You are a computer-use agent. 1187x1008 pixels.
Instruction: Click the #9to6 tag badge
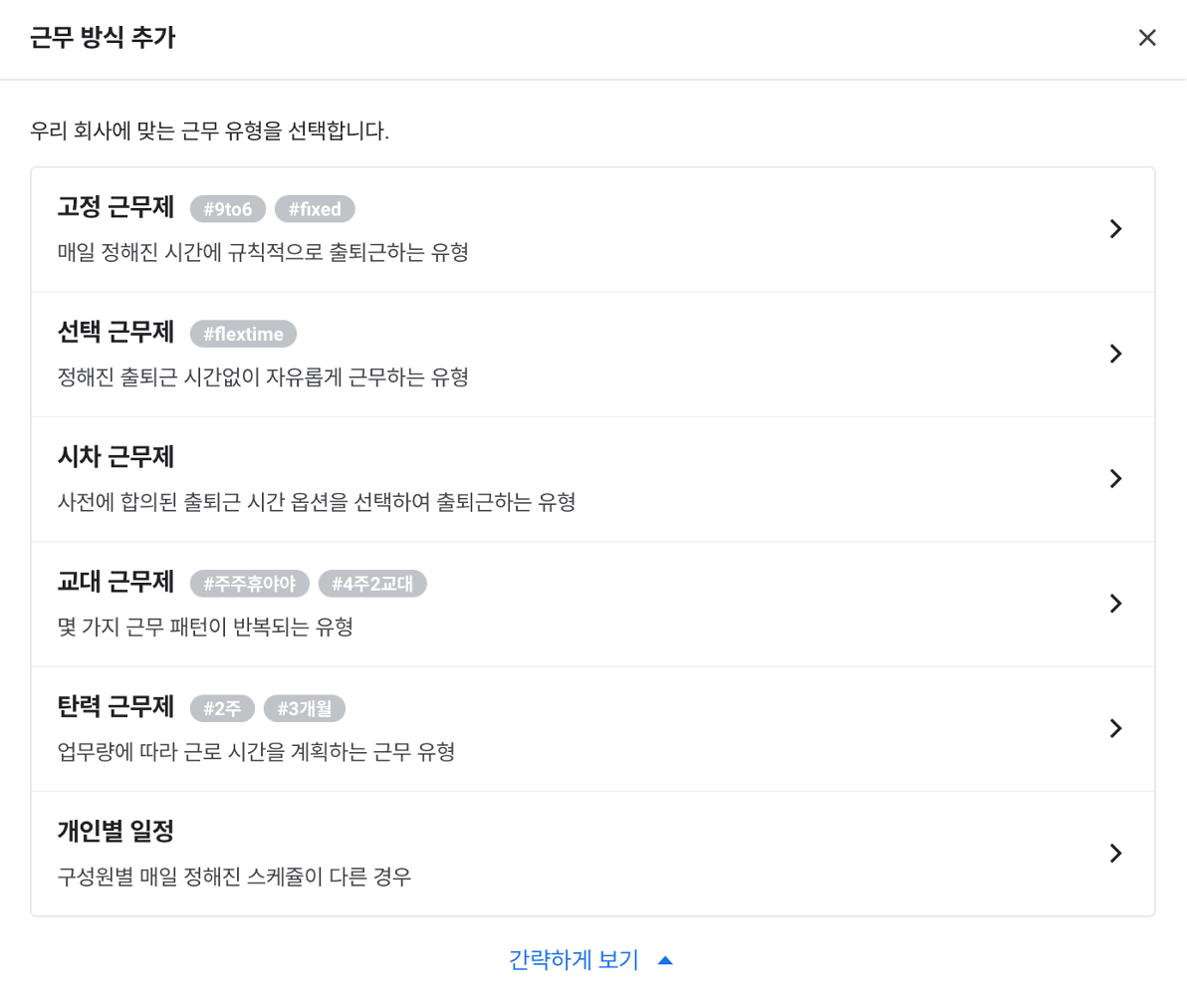click(228, 209)
